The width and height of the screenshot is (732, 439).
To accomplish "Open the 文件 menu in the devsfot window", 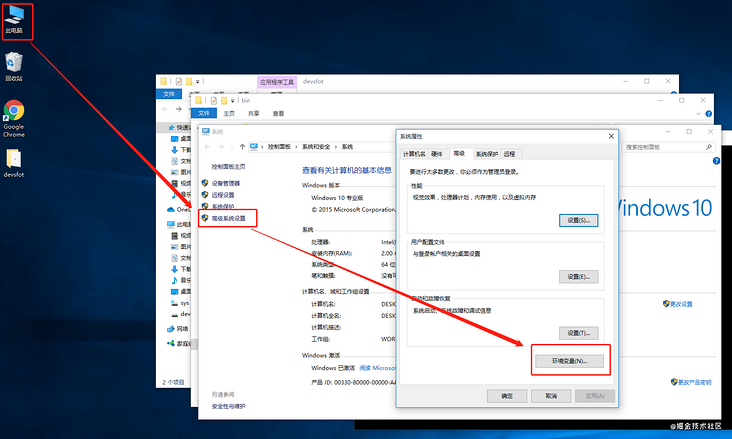I will tap(169, 94).
